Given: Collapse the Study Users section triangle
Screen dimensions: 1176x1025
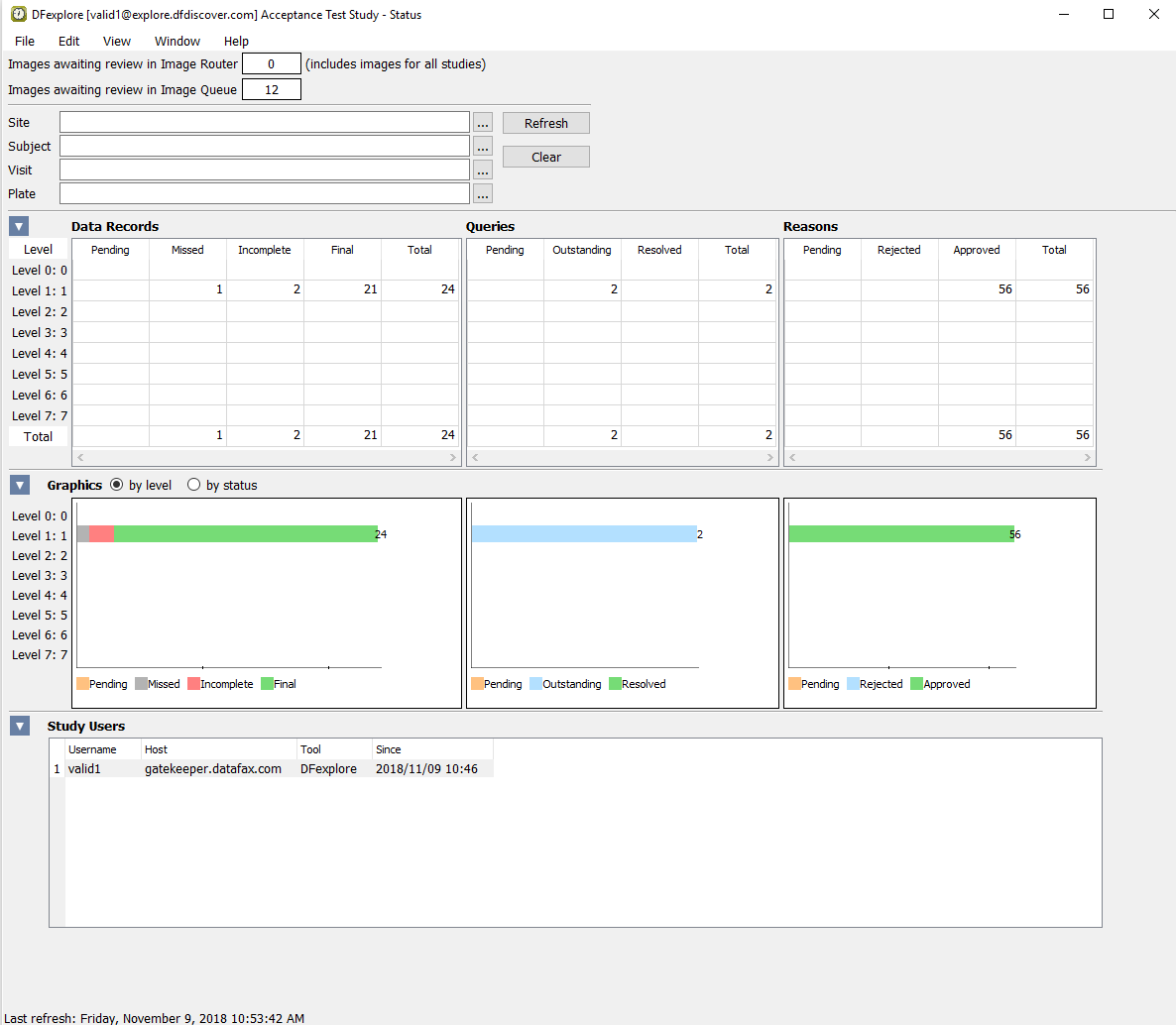Looking at the screenshot, I should coord(19,726).
